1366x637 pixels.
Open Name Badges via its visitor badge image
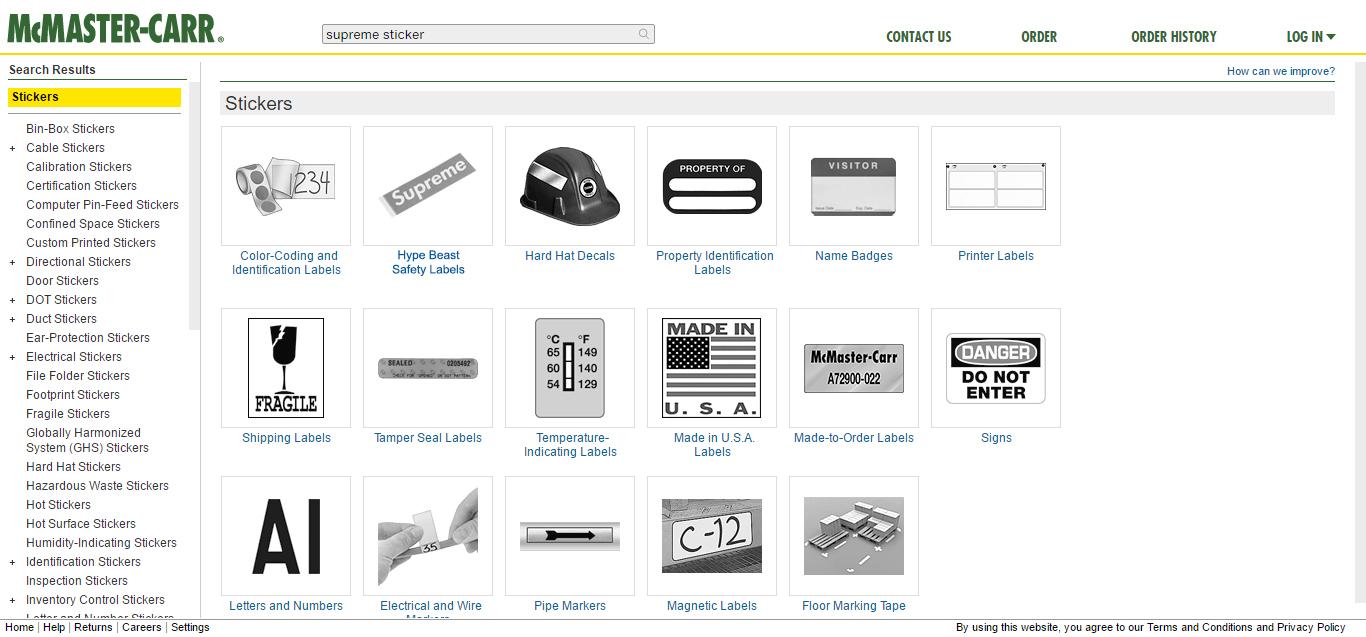[x=853, y=185]
